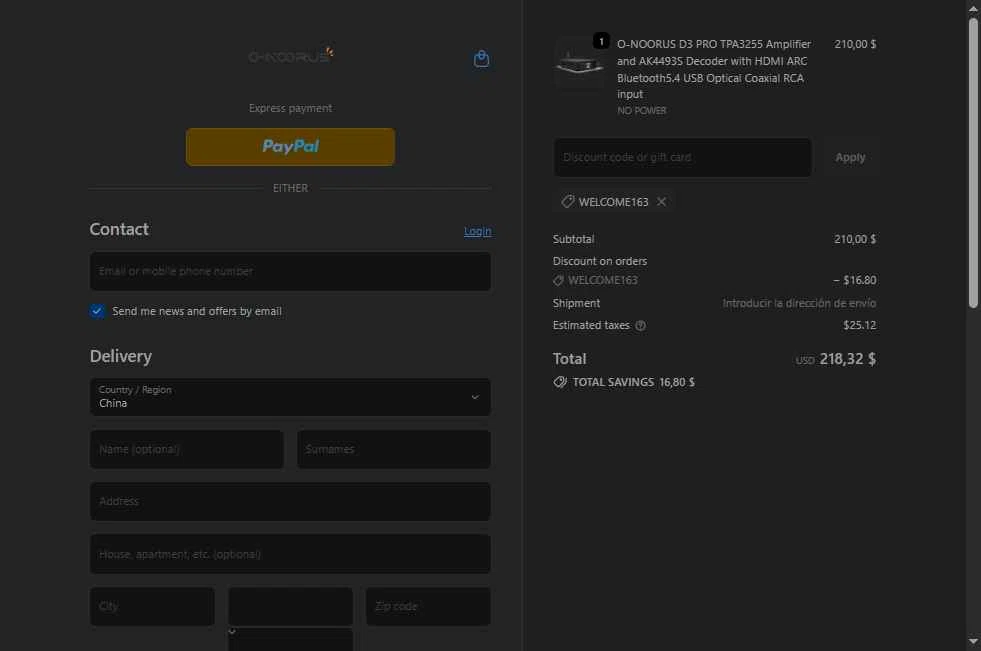Click the Zip code field
Screen dimensions: 981x651
[x=429, y=606]
